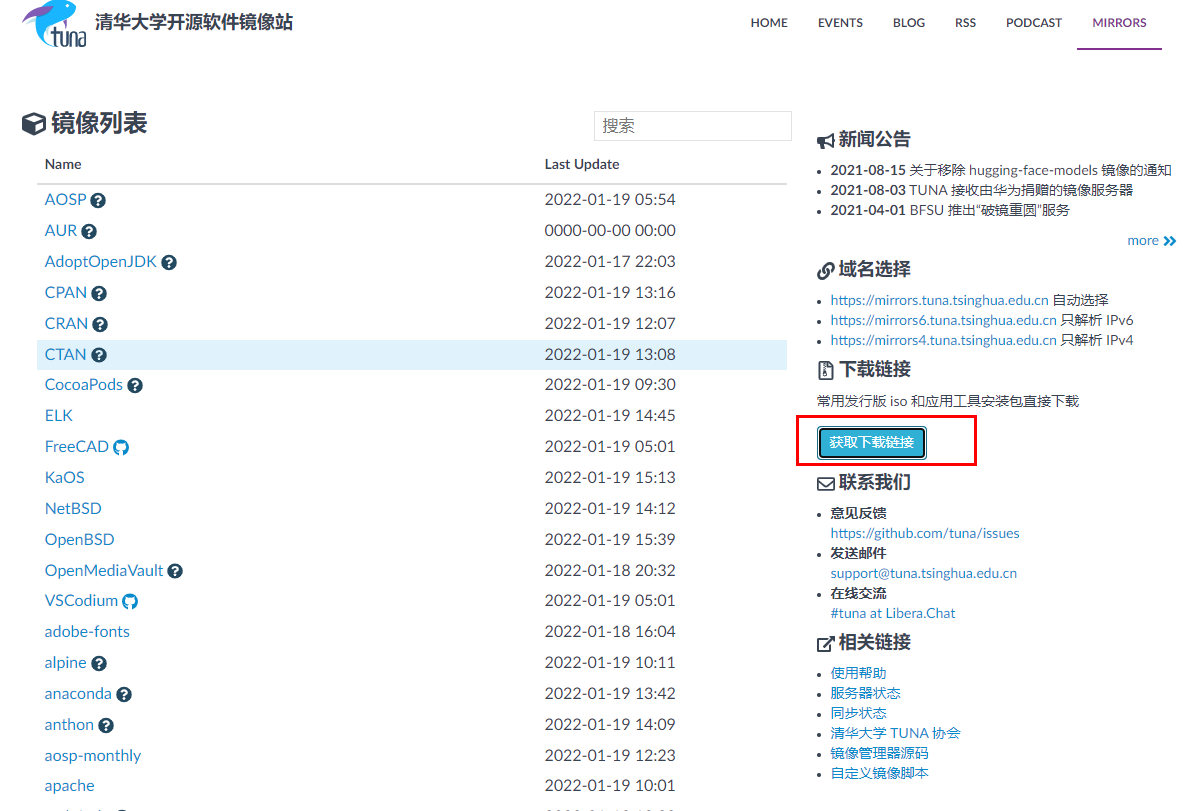Screen dimensions: 1204x811
Task: Open help icon next to anthon
Action: pos(106,725)
